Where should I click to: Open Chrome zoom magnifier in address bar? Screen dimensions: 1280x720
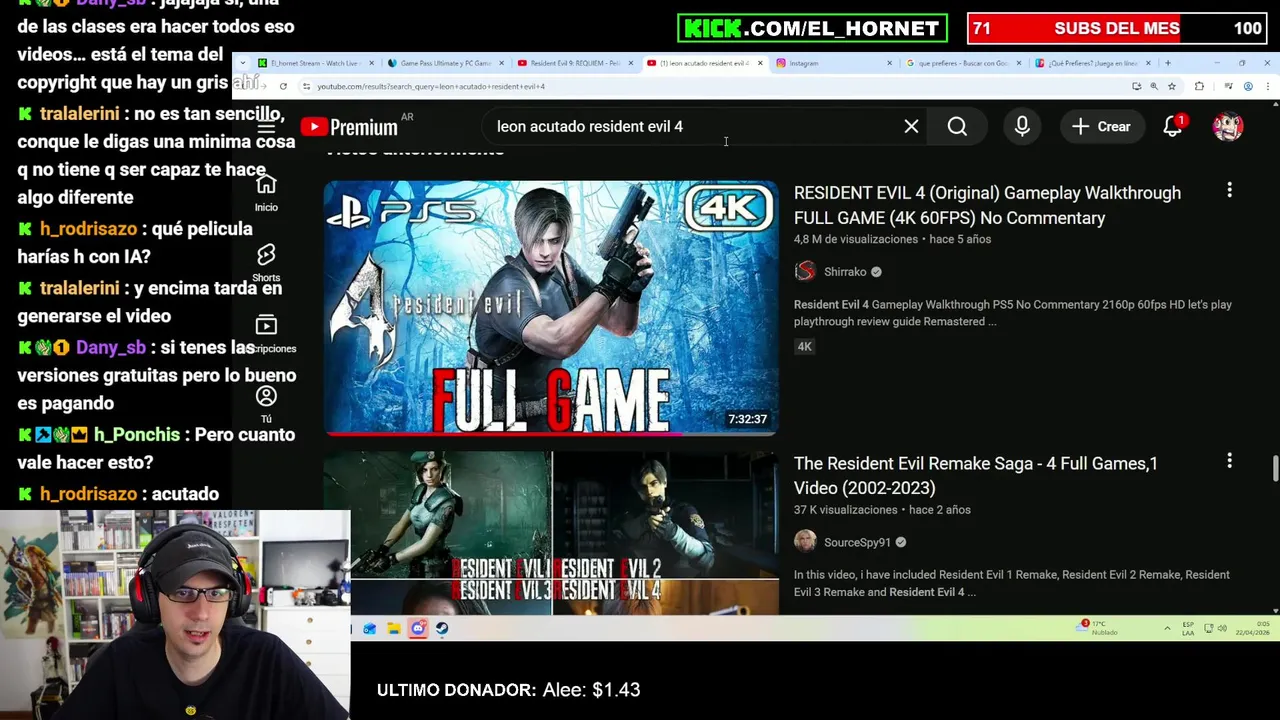[1154, 86]
